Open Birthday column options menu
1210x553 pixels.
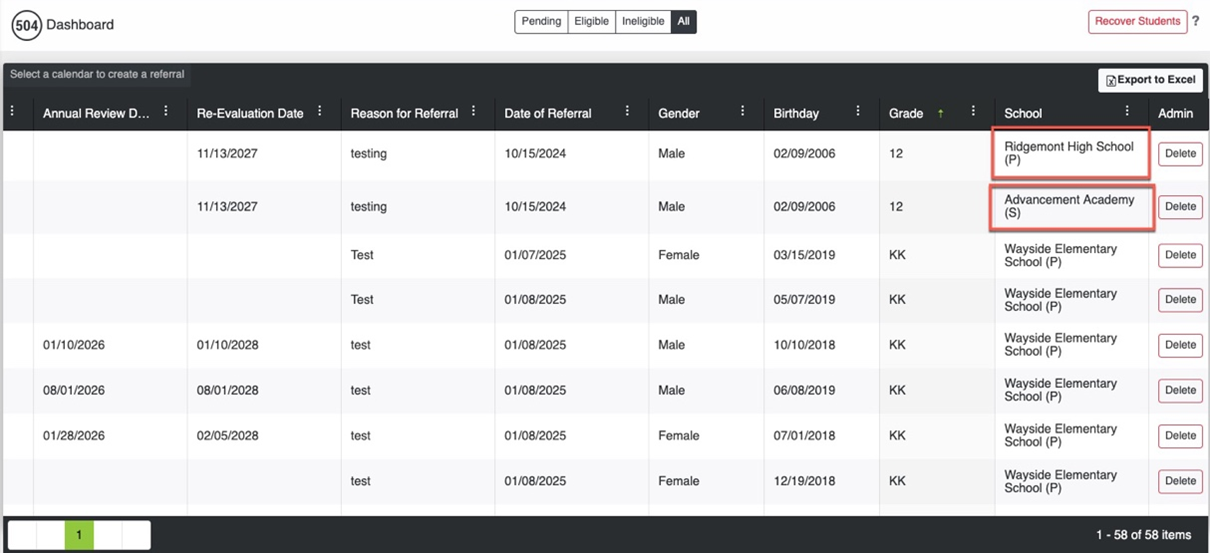[858, 112]
